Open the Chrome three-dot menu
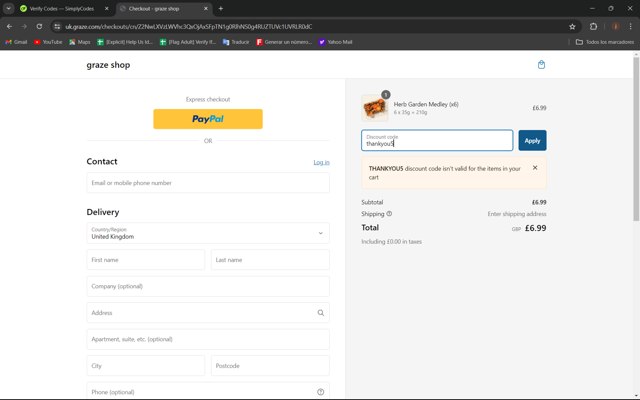This screenshot has height=400, width=640. pyautogui.click(x=630, y=27)
